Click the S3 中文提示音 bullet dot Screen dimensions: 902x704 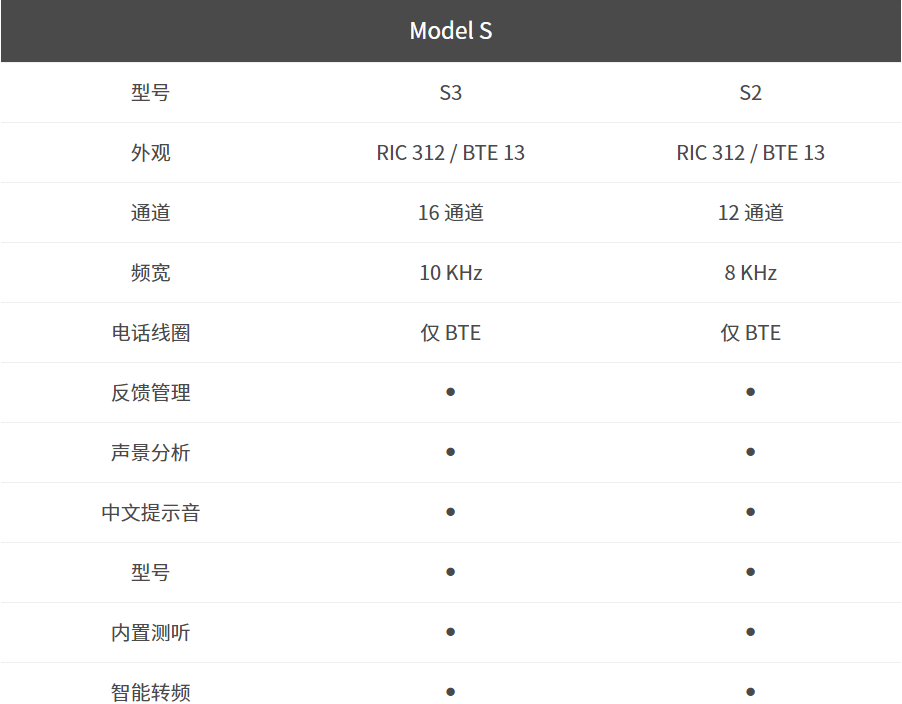click(451, 512)
